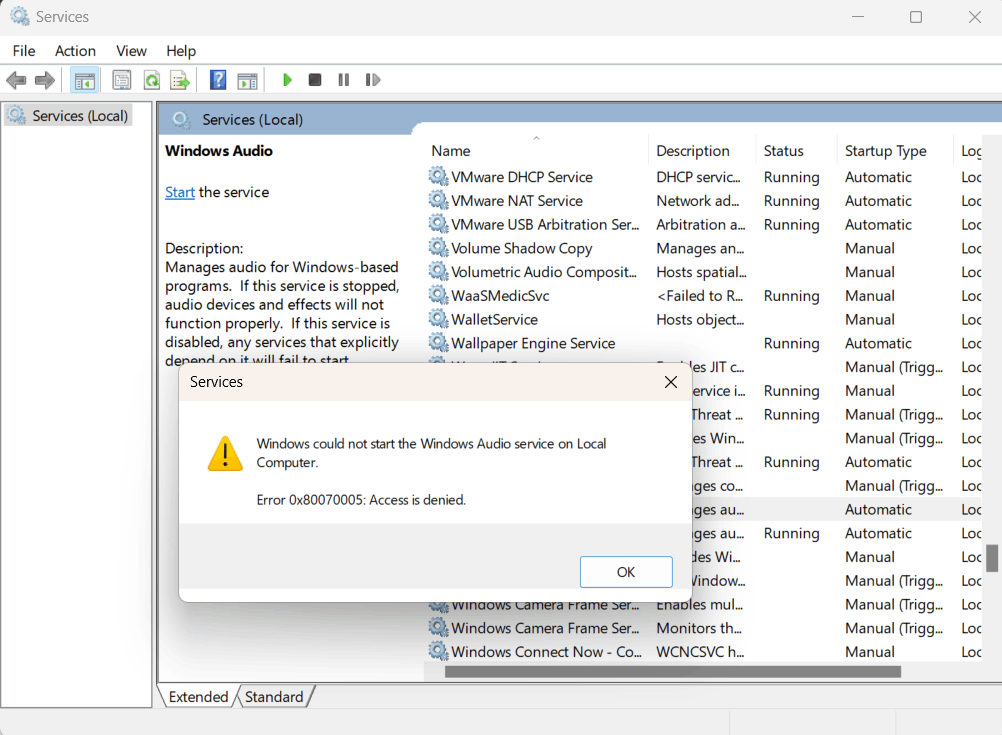Click OK in the error dialog
This screenshot has width=1002, height=735.
[626, 572]
